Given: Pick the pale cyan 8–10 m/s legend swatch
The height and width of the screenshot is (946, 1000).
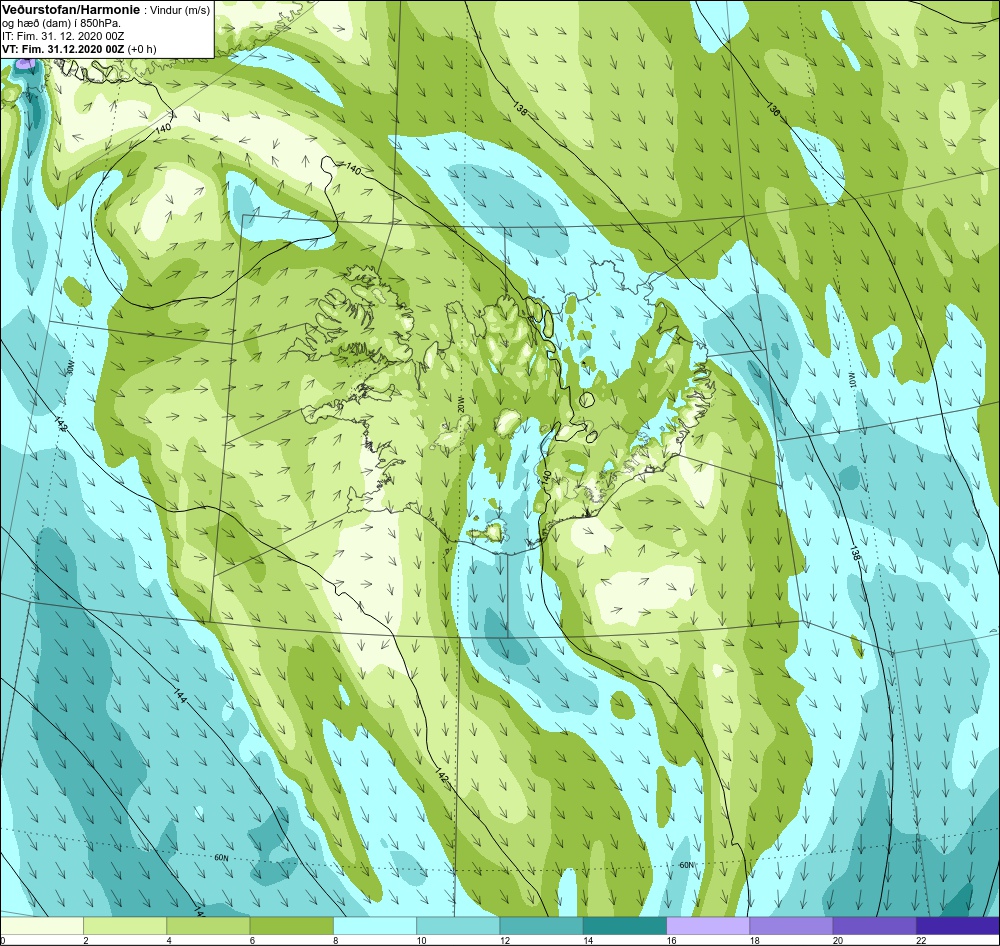Looking at the screenshot, I should [x=375, y=926].
